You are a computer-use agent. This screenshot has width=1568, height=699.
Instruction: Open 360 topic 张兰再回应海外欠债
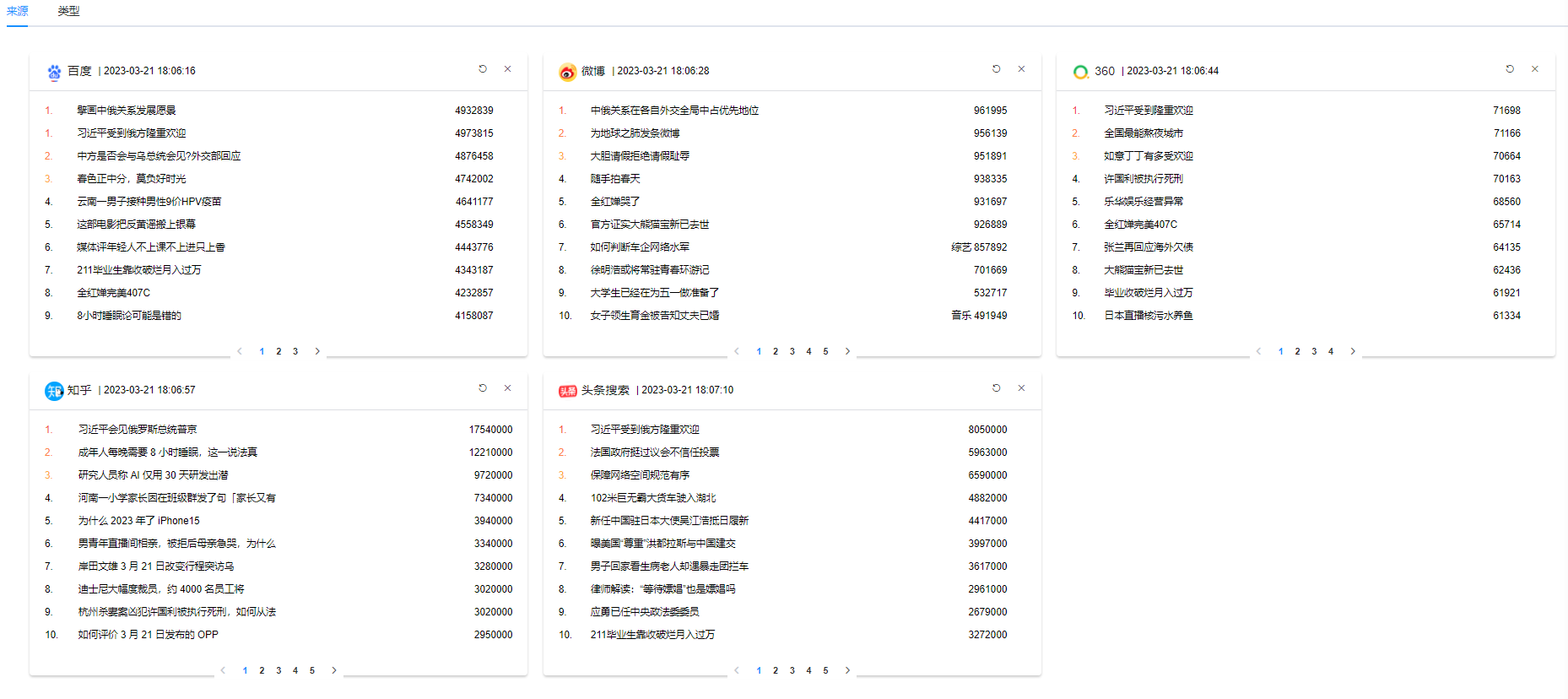[x=1149, y=247]
